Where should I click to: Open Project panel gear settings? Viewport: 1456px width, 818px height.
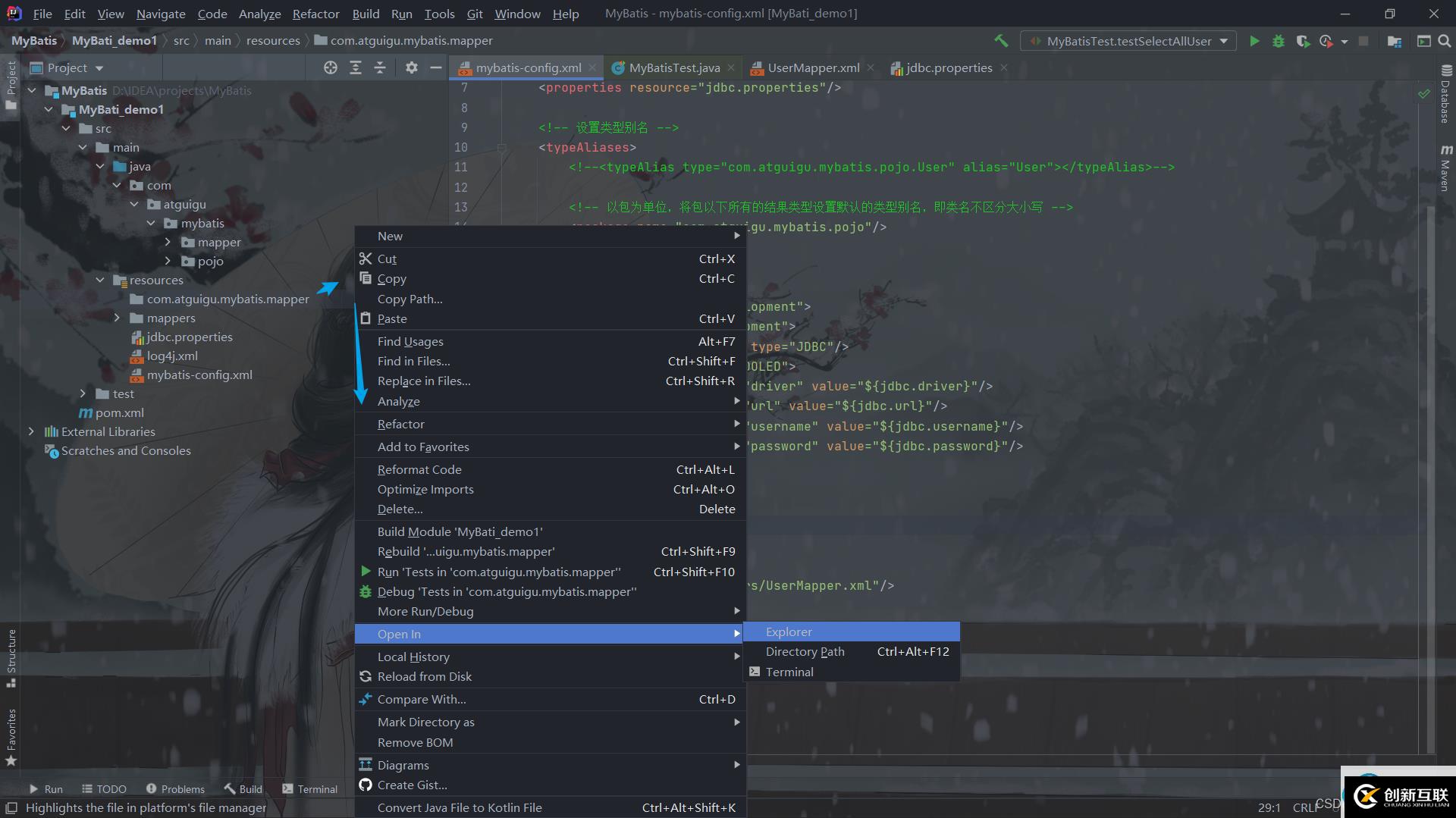coord(411,67)
